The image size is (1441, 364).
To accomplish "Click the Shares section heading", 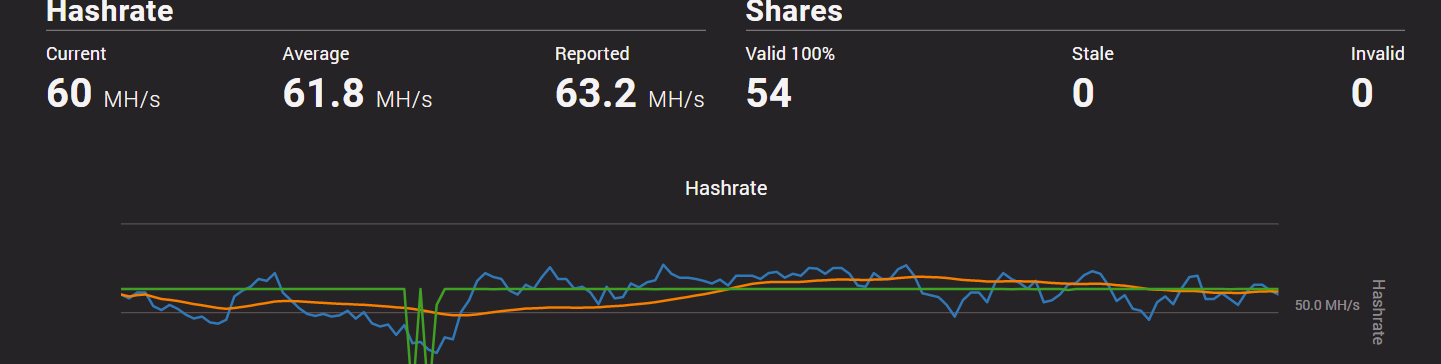I will (794, 11).
